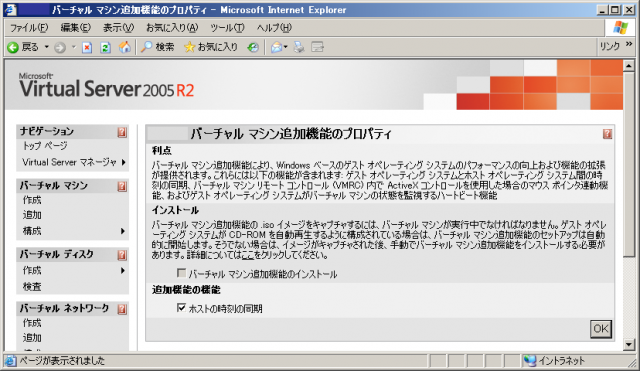Click the page icon in the status bar
640x371 pixels.
[x=10, y=361]
